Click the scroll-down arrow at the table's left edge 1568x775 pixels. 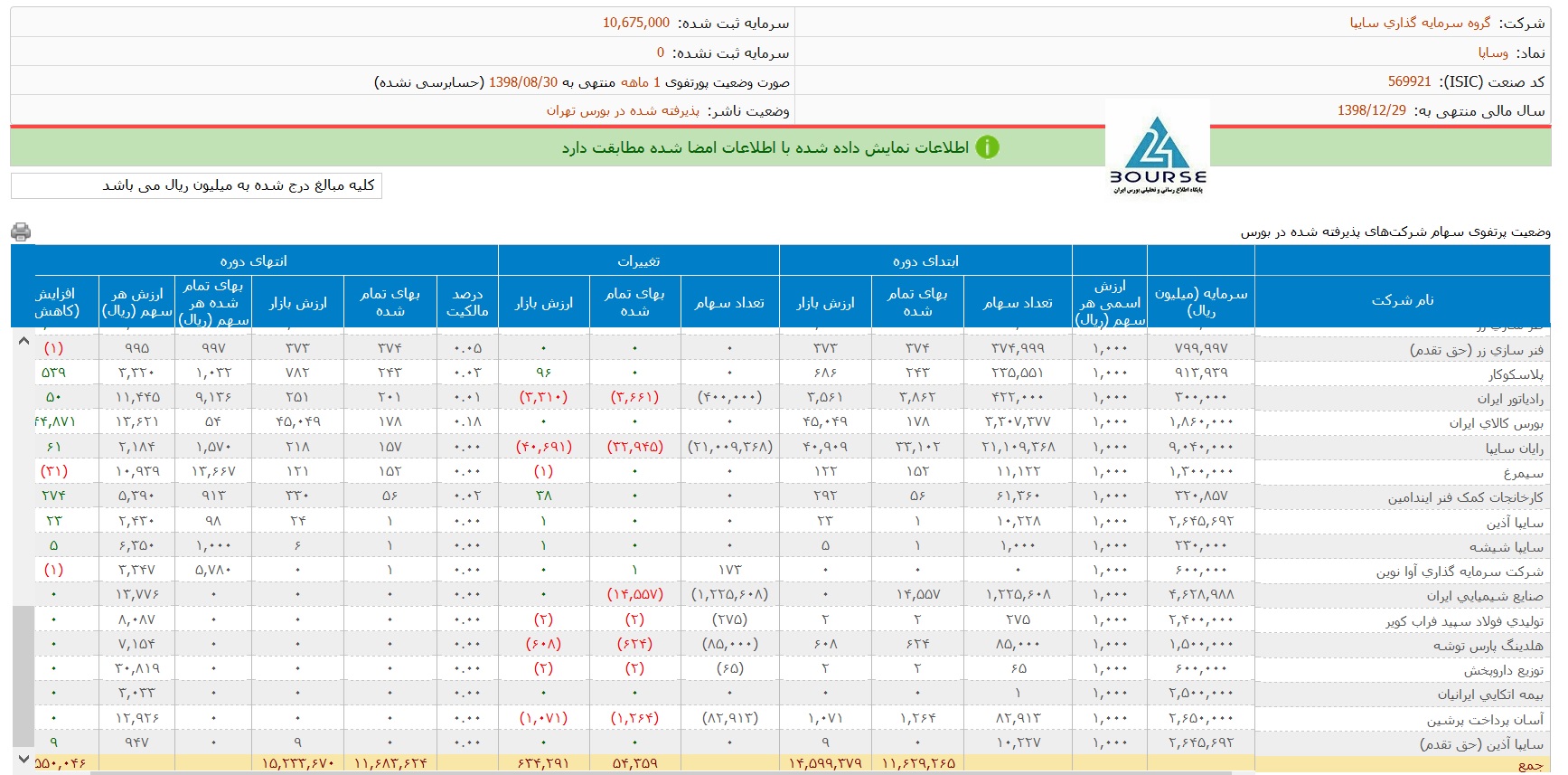[23, 759]
